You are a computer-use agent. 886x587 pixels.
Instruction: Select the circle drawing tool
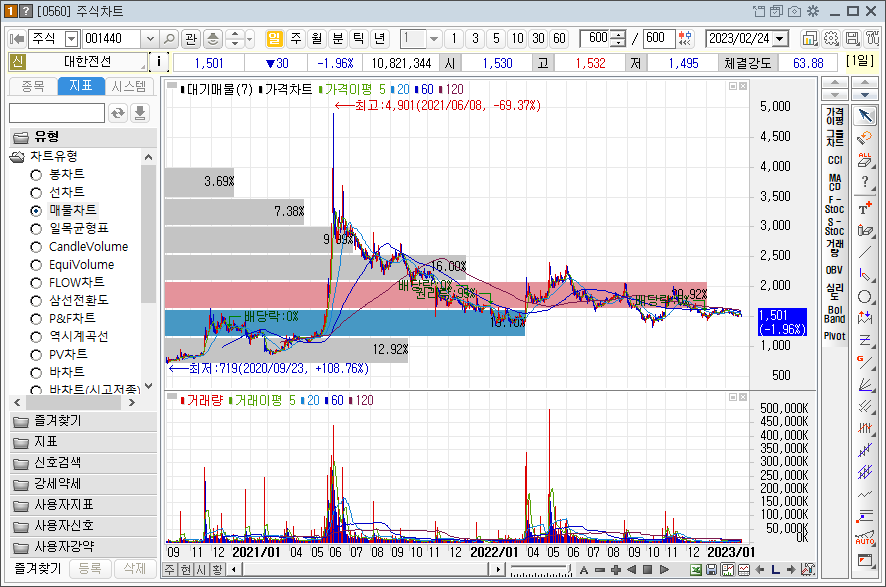point(865,297)
